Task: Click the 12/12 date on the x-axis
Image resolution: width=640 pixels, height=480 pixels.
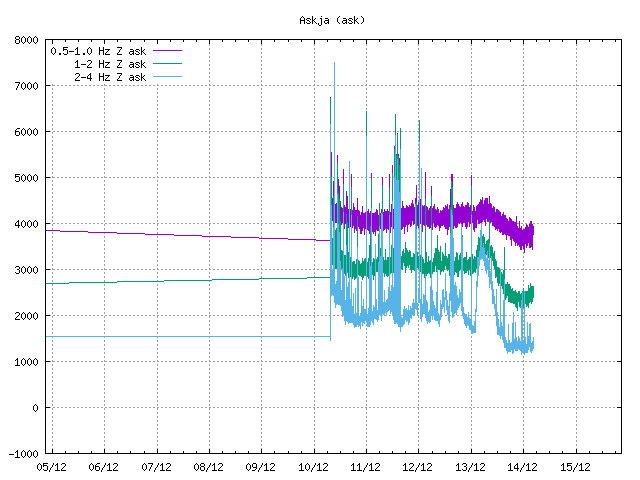Action: (417, 467)
